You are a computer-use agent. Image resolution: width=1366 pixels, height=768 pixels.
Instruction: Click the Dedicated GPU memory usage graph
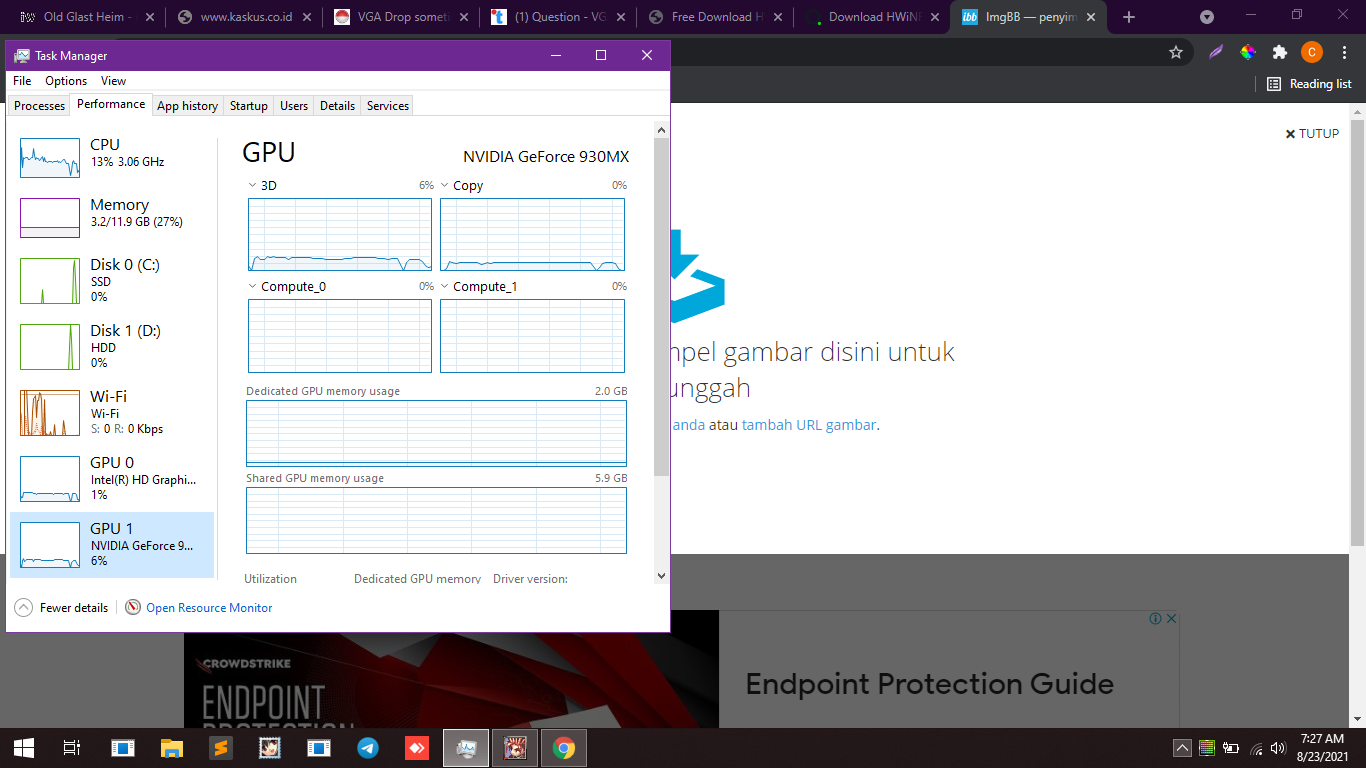click(436, 433)
